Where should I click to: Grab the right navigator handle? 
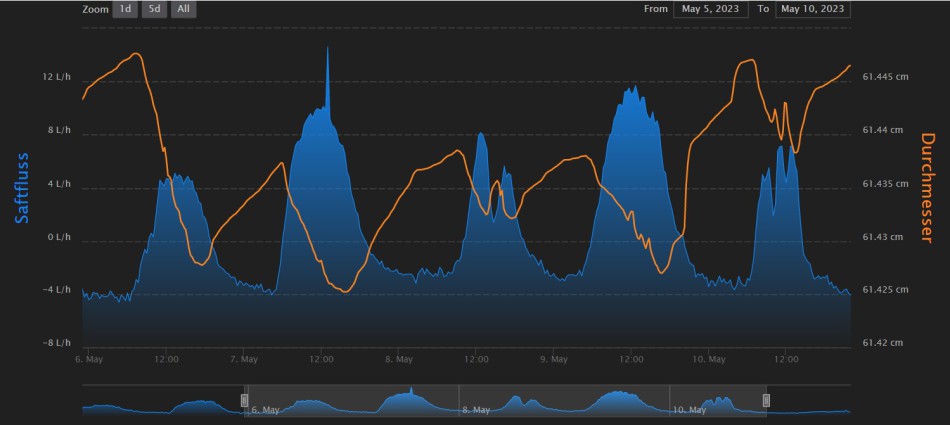click(x=767, y=400)
